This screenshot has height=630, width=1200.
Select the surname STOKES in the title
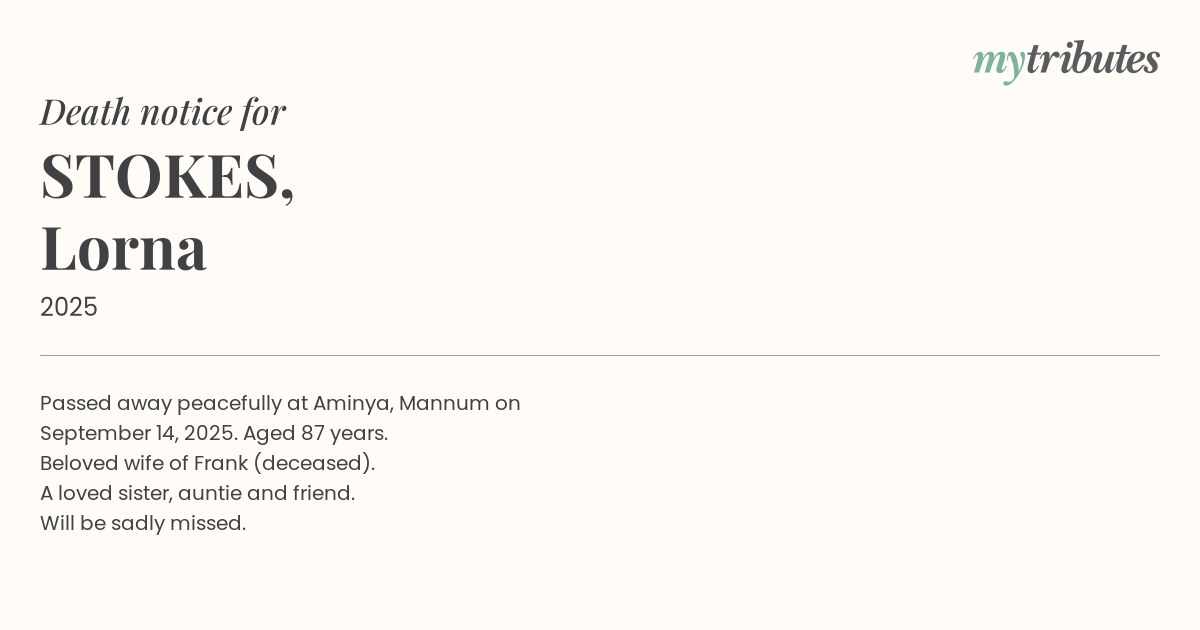pos(160,176)
